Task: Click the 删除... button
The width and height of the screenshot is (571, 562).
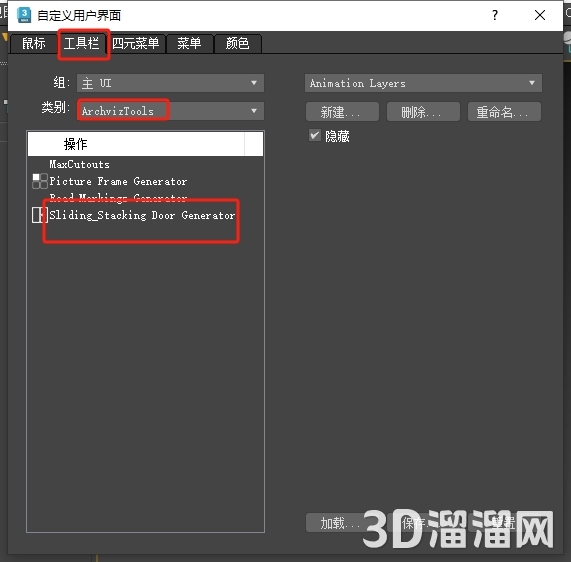Action: pyautogui.click(x=423, y=111)
